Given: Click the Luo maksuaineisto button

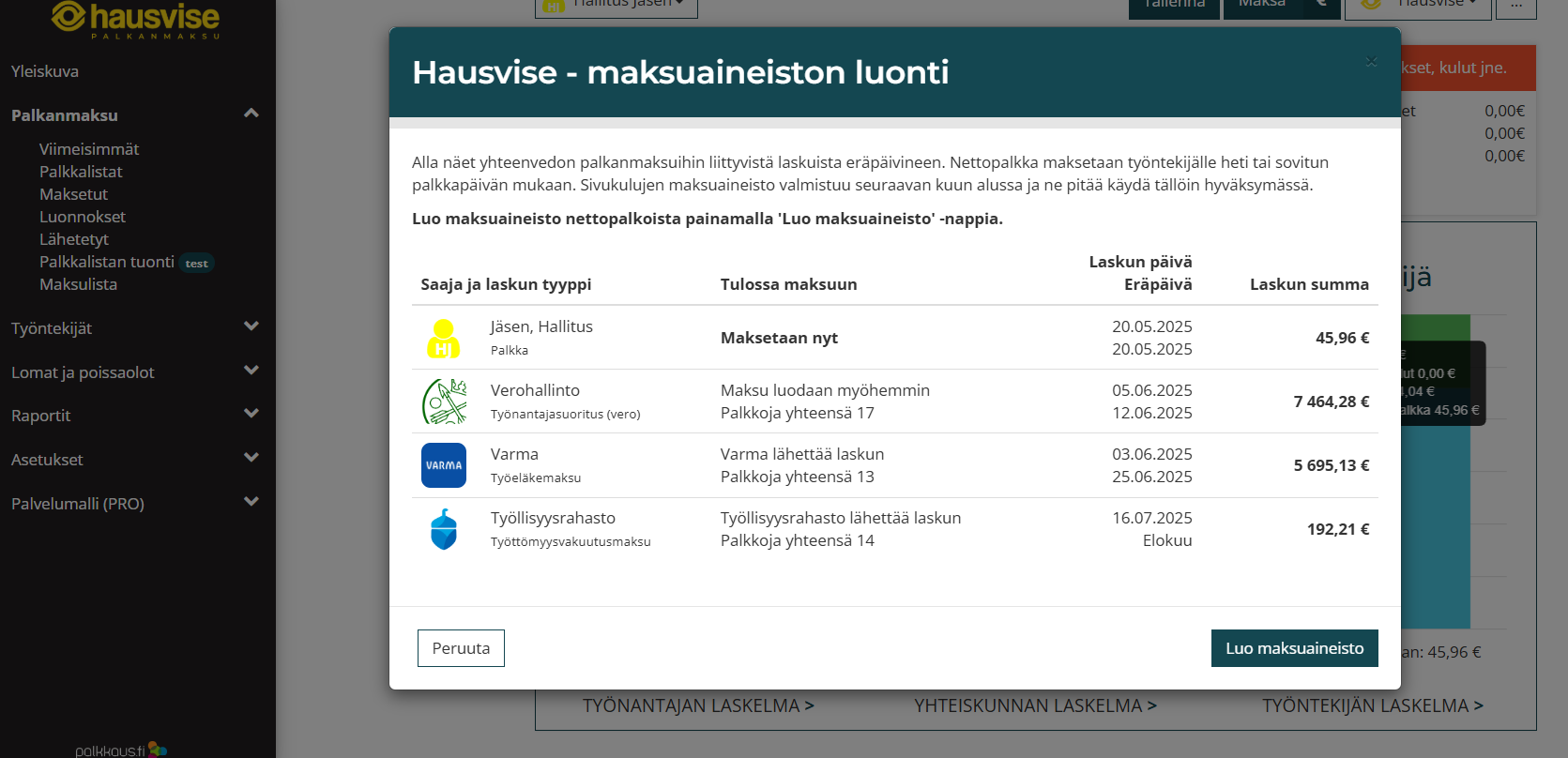Looking at the screenshot, I should [x=1294, y=648].
